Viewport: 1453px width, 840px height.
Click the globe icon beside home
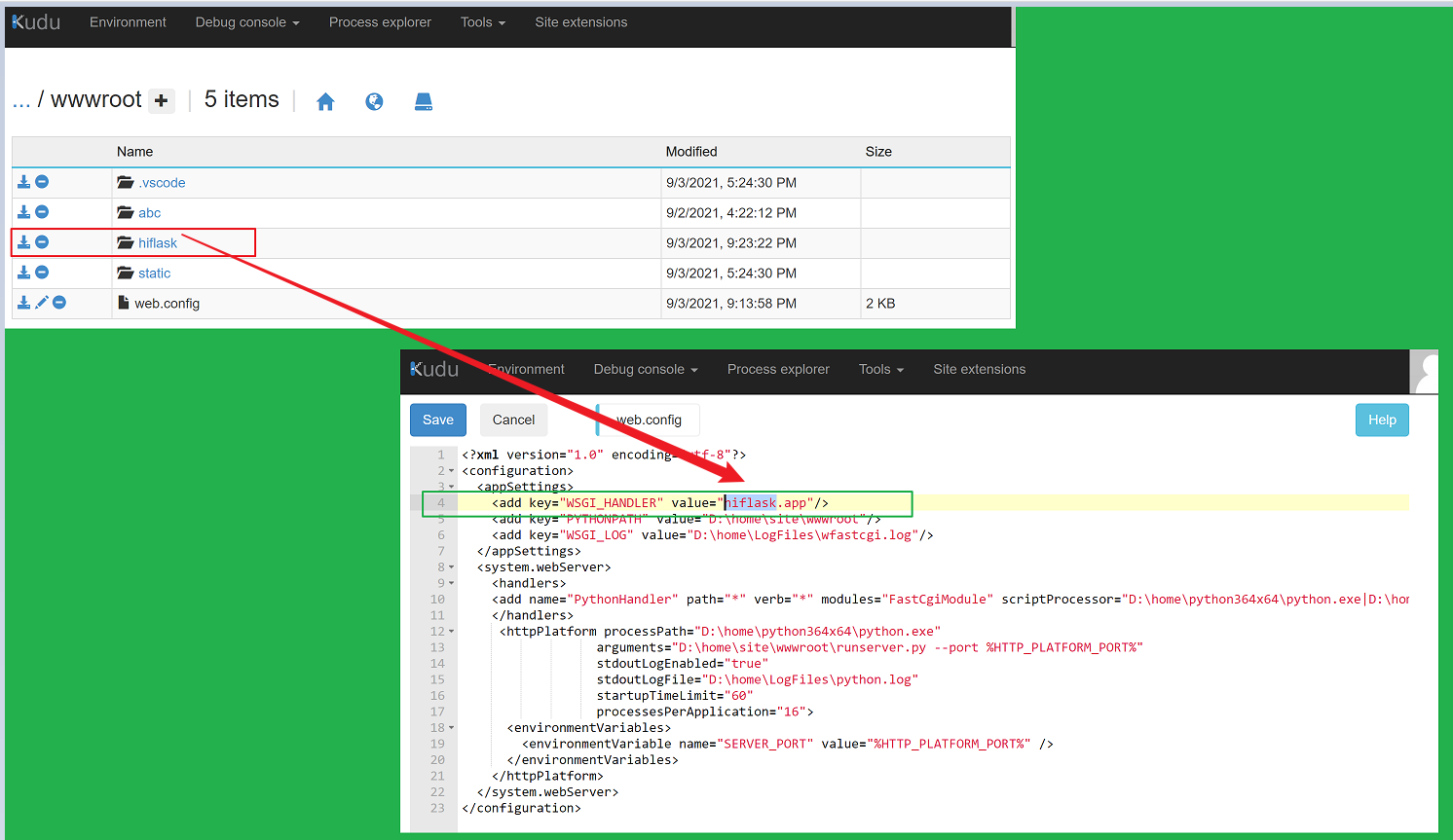[x=374, y=101]
